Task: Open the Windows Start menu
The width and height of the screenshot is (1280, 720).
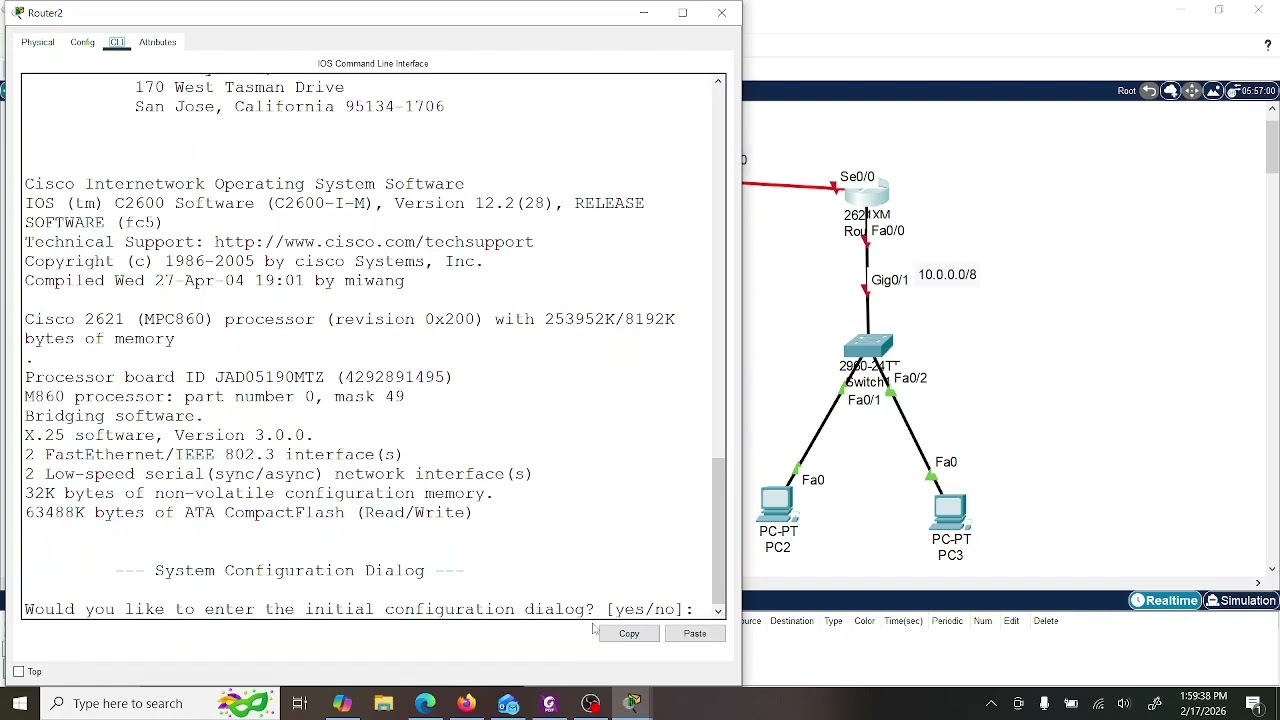Action: (20, 703)
